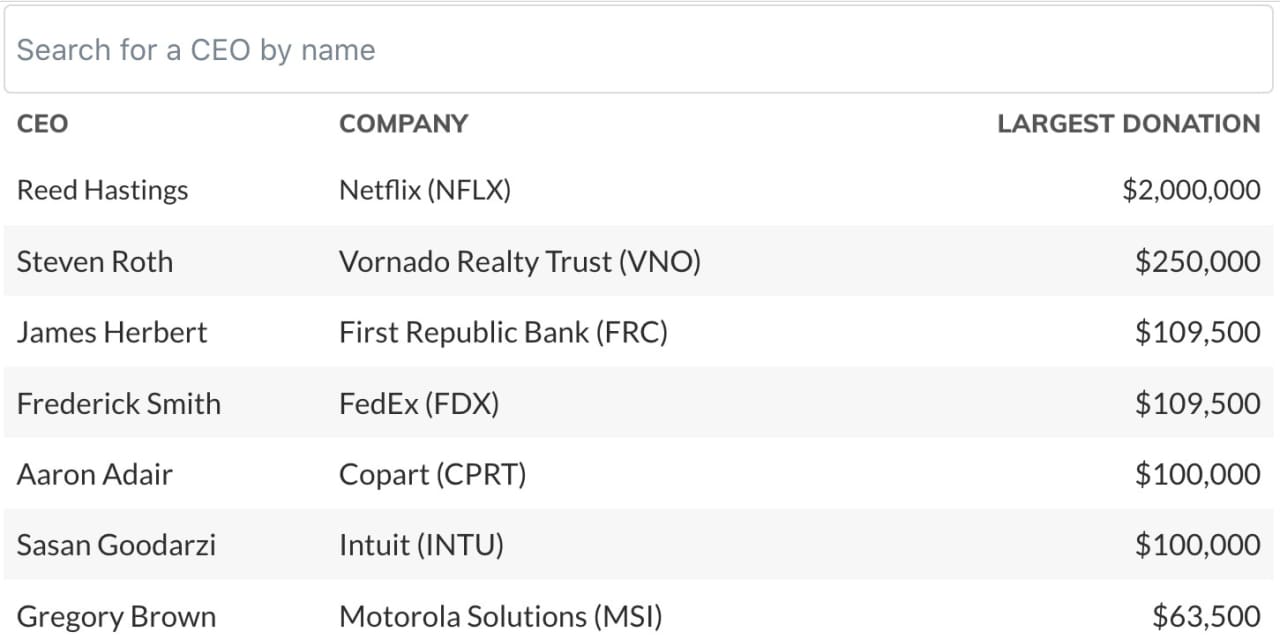Viewport: 1280px width, 640px height.
Task: Select the Gregory Brown row name
Action: pos(116,616)
